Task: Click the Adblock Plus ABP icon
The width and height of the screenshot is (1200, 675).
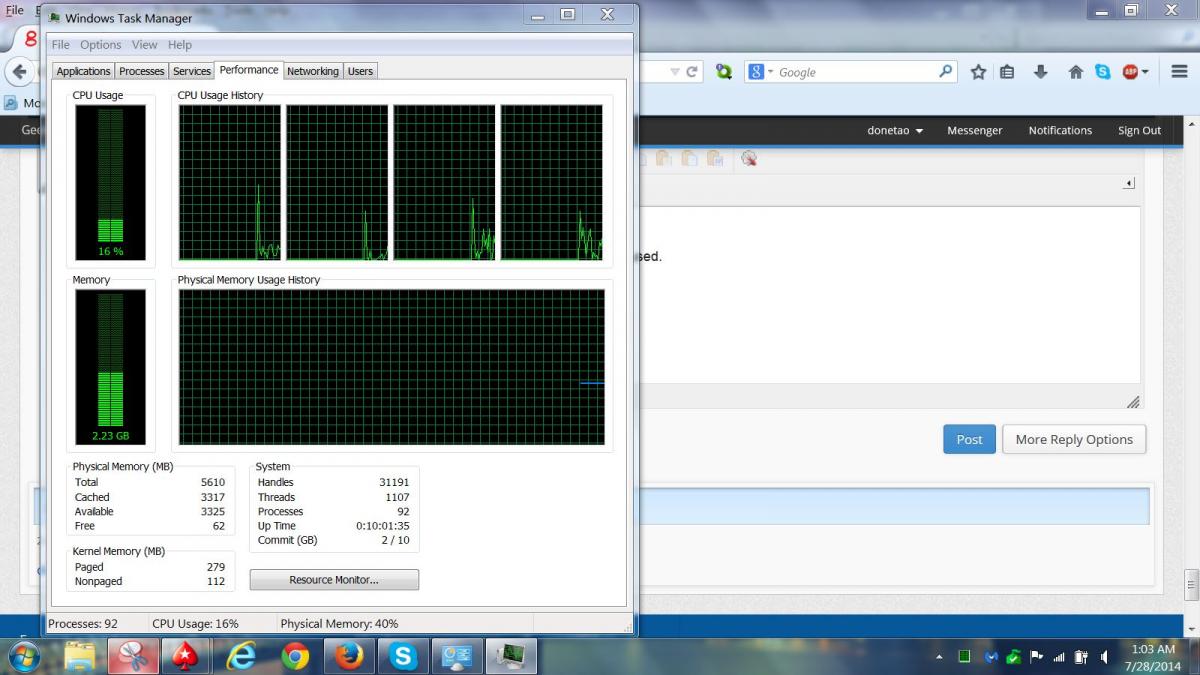Action: (x=1130, y=72)
